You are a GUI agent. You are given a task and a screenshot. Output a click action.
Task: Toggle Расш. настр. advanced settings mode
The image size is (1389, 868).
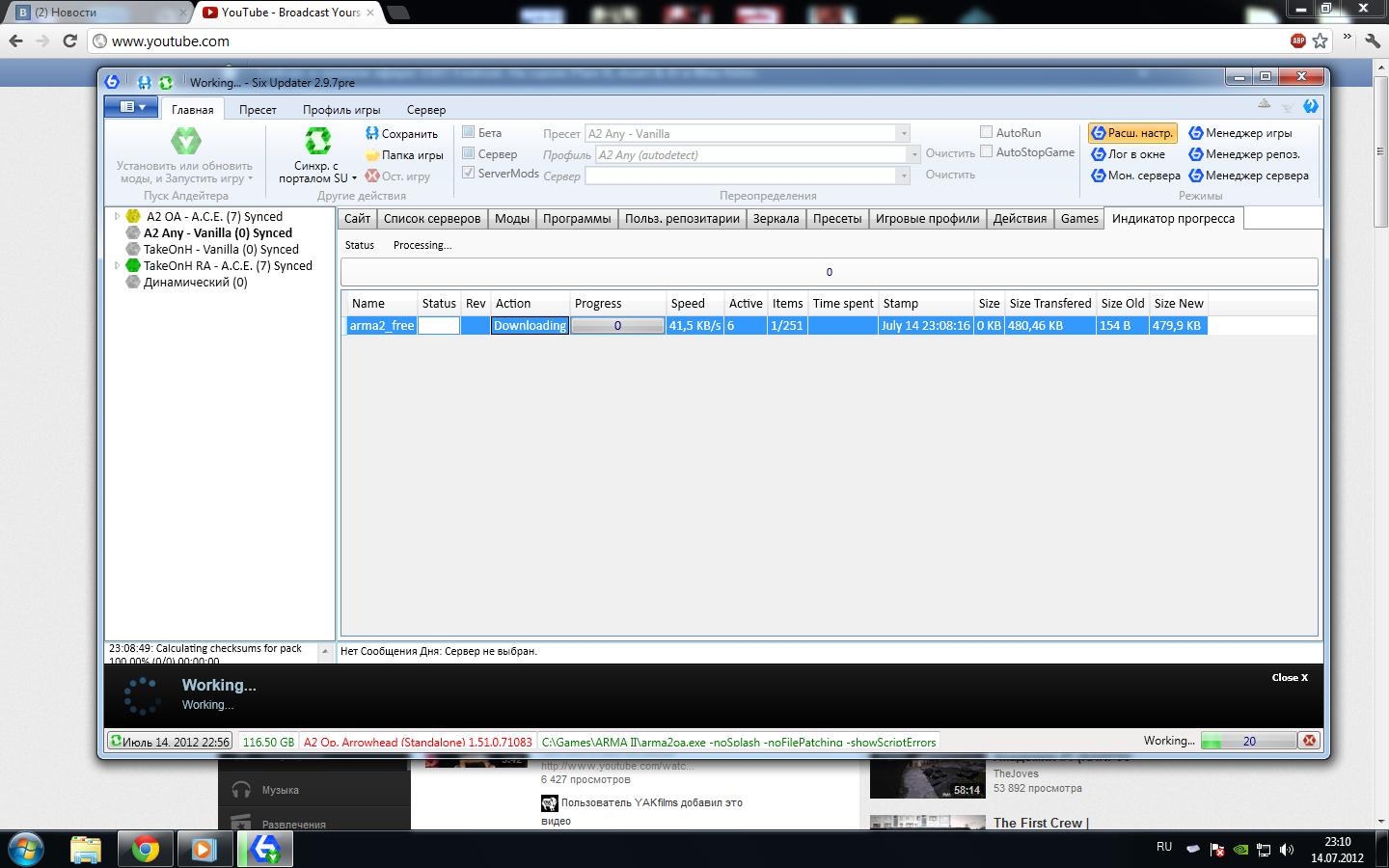1132,133
